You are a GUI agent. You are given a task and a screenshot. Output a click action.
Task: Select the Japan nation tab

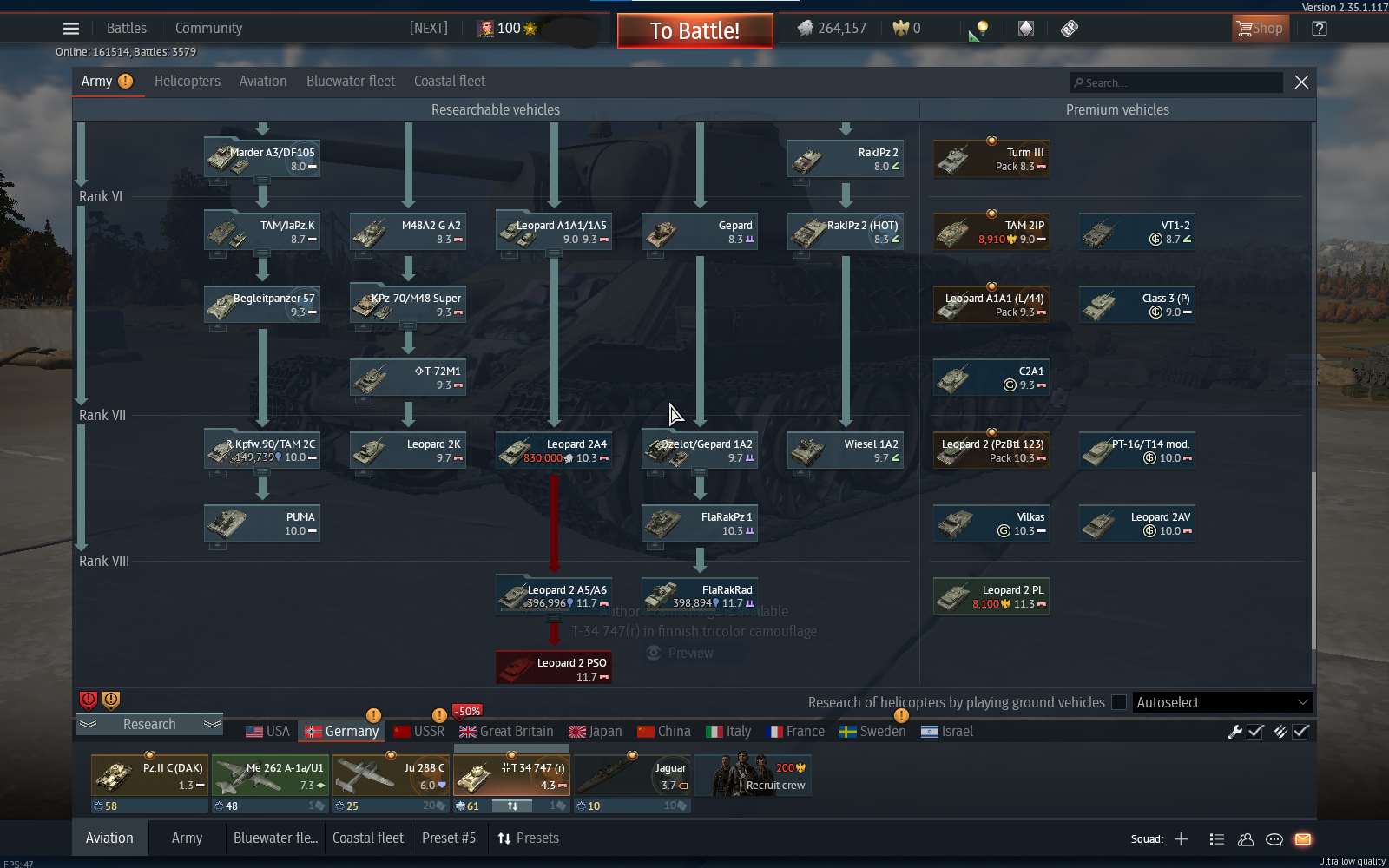coord(596,732)
